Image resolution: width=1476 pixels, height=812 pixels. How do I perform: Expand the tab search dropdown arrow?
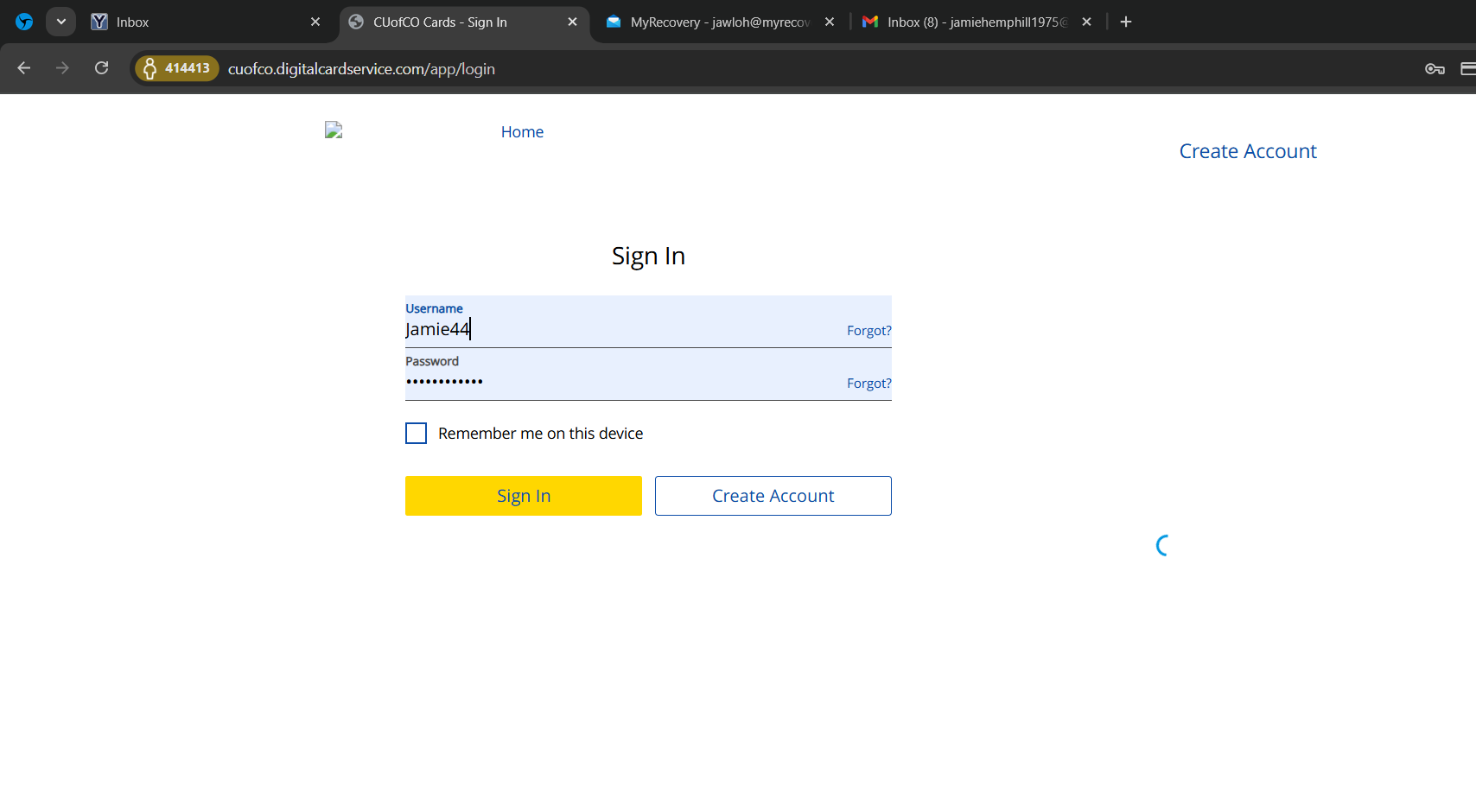60,22
